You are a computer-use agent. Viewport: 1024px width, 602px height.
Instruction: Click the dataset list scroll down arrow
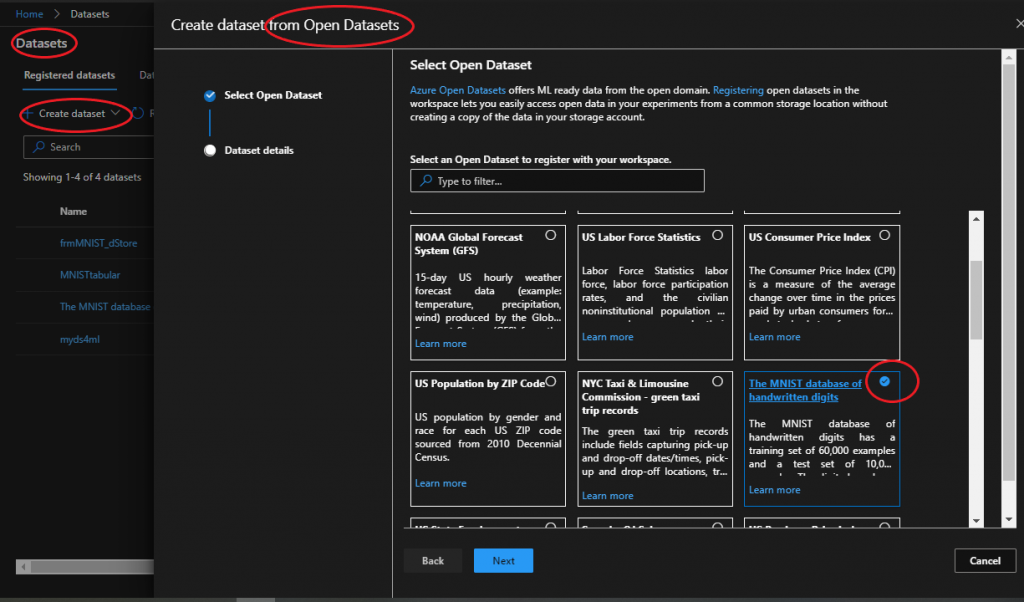[976, 520]
